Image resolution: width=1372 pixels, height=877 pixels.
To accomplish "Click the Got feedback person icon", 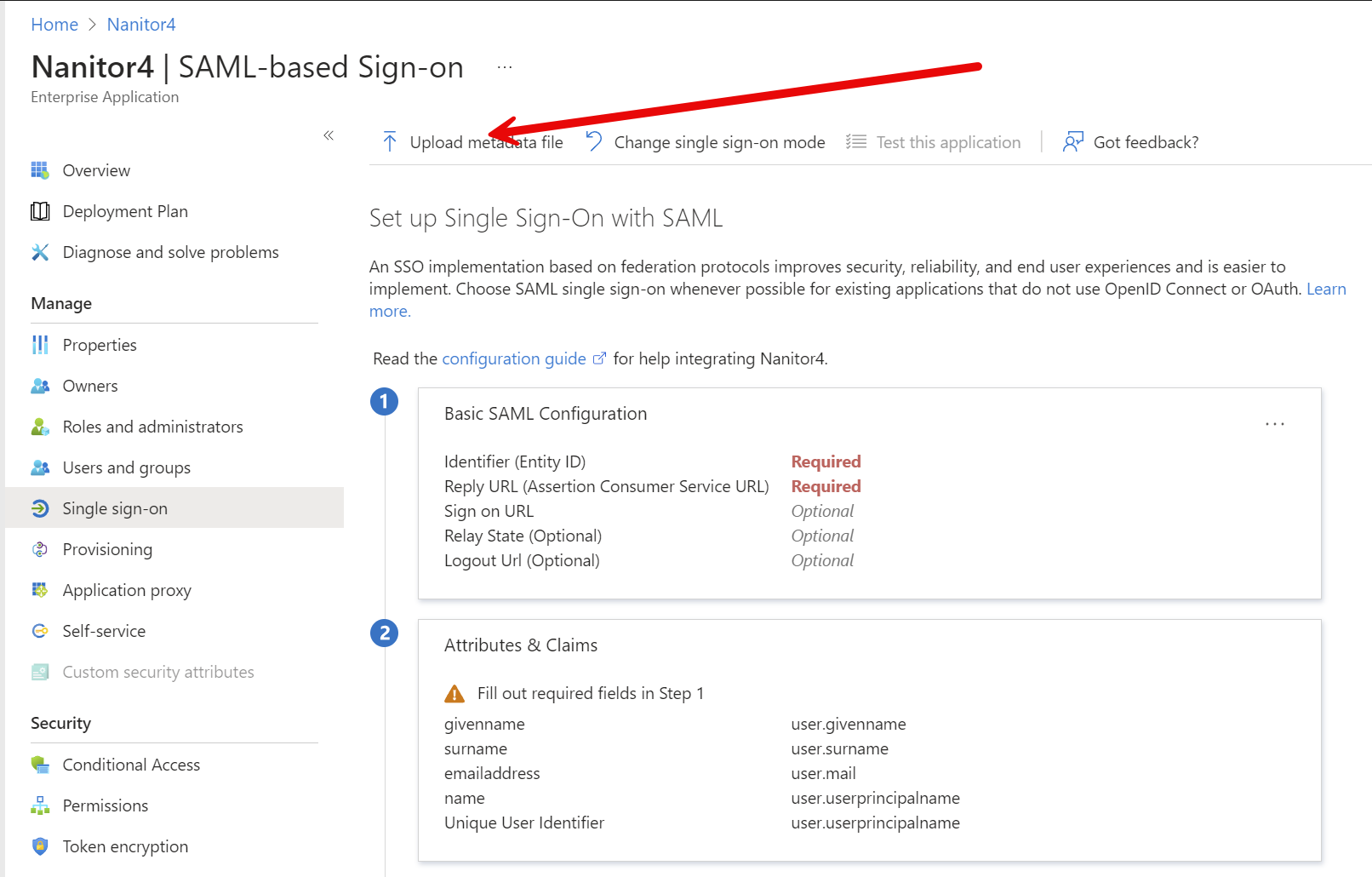I will (x=1072, y=142).
